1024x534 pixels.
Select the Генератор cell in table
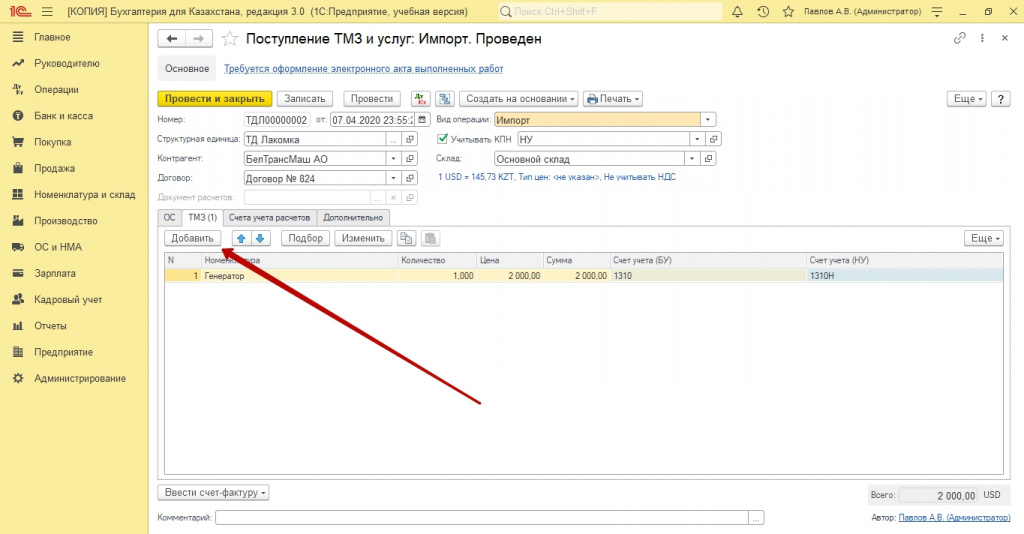[300, 275]
